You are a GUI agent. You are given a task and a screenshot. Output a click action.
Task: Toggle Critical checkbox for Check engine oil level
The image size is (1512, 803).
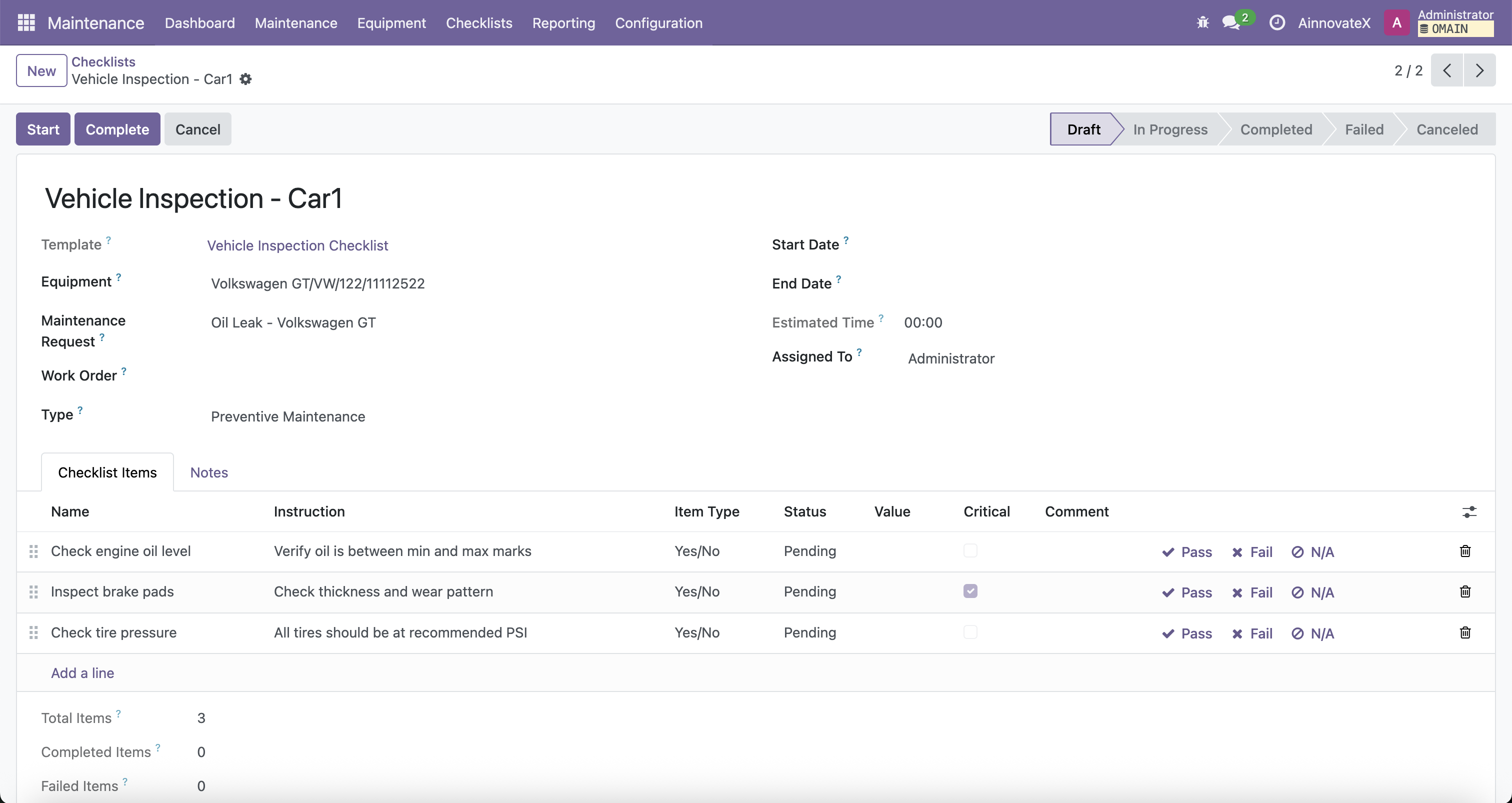[x=970, y=550]
